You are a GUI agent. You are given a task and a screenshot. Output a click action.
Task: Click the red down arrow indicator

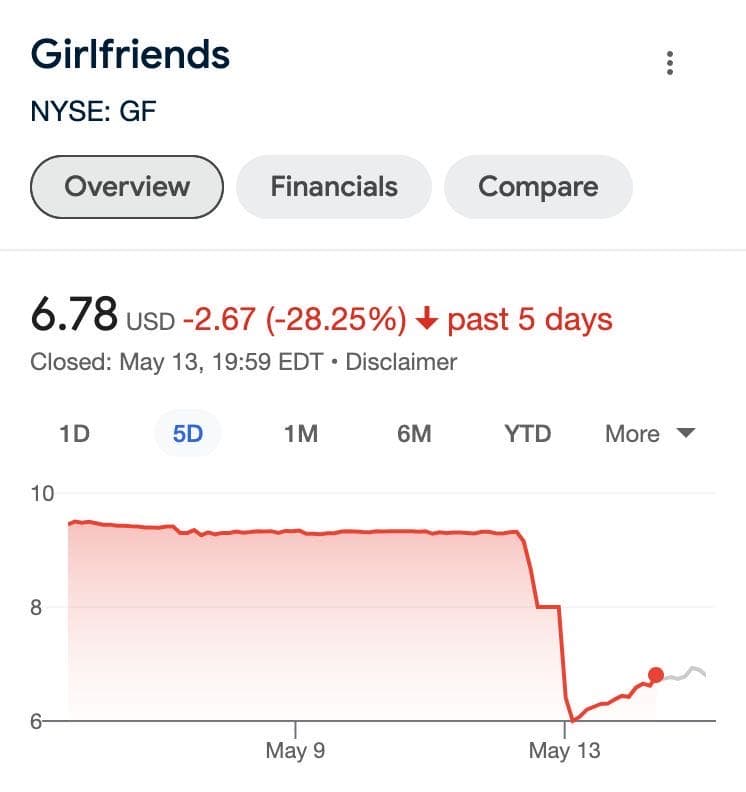click(x=427, y=320)
